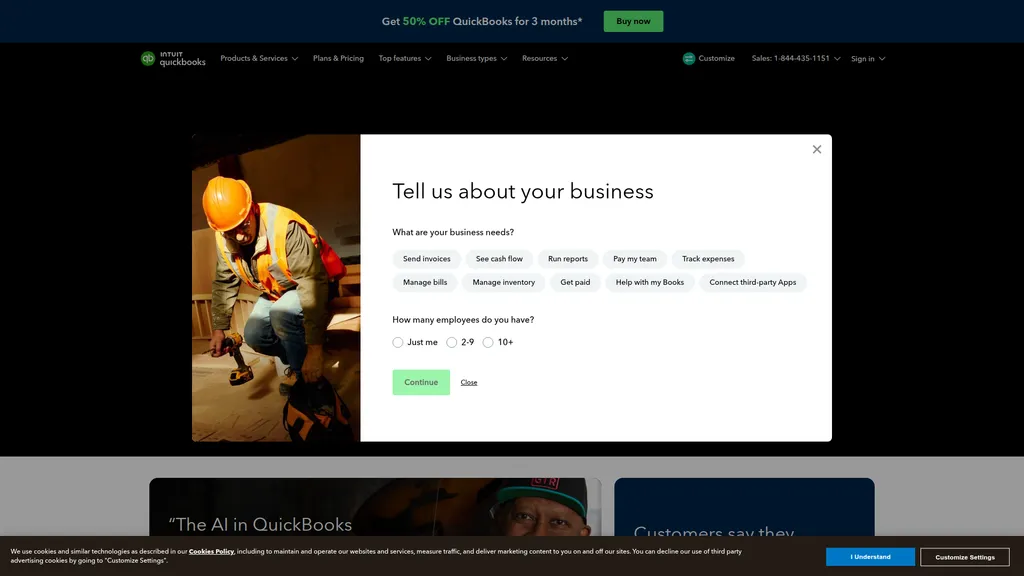The width and height of the screenshot is (1024, 576).
Task: Click the "Tell us about your business" heading
Action: pyautogui.click(x=522, y=191)
